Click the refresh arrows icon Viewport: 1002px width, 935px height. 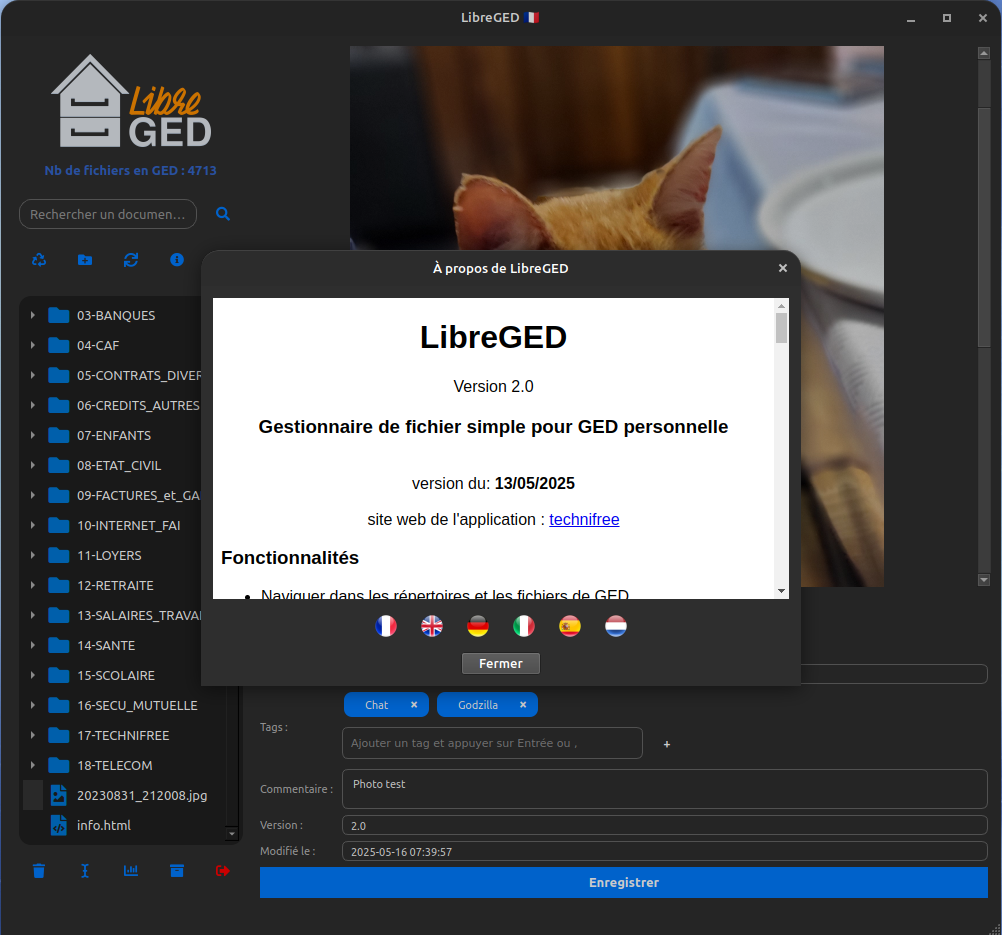coord(131,260)
